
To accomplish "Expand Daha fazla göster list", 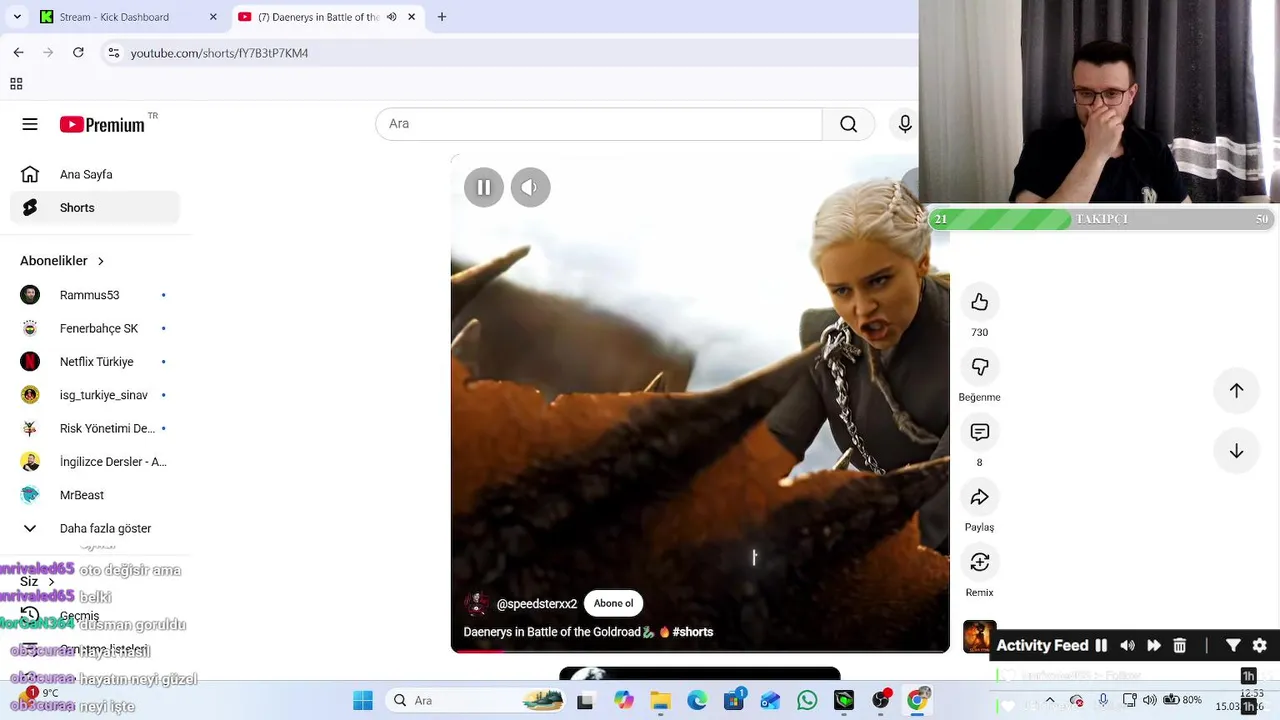I will click(x=95, y=528).
